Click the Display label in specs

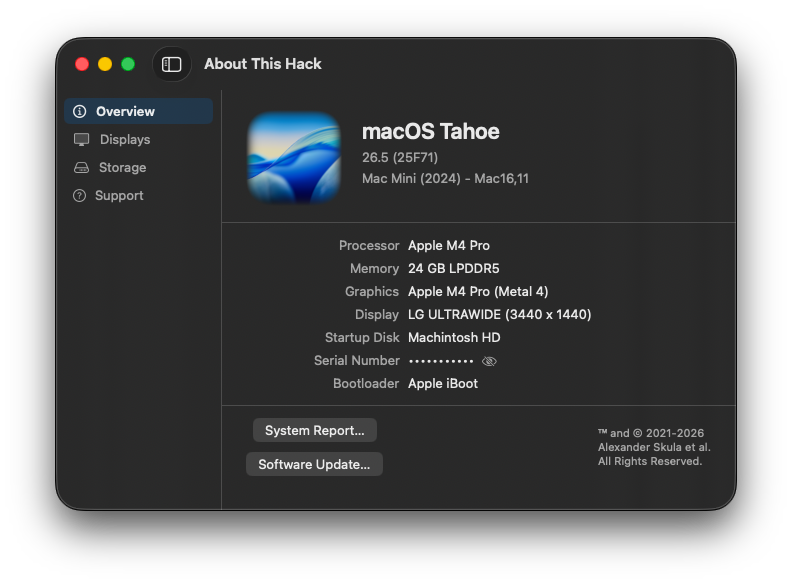tap(377, 315)
